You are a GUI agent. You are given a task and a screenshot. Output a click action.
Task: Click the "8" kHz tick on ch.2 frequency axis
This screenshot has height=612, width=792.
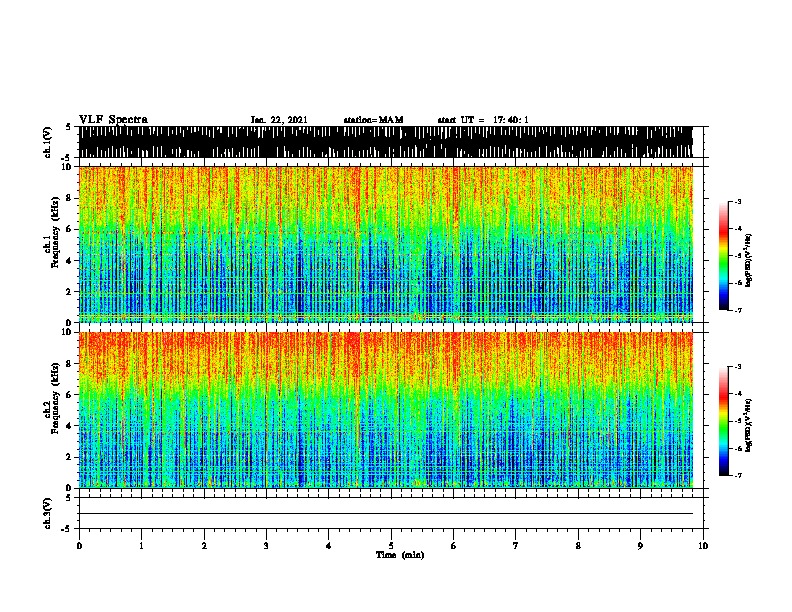pos(70,364)
